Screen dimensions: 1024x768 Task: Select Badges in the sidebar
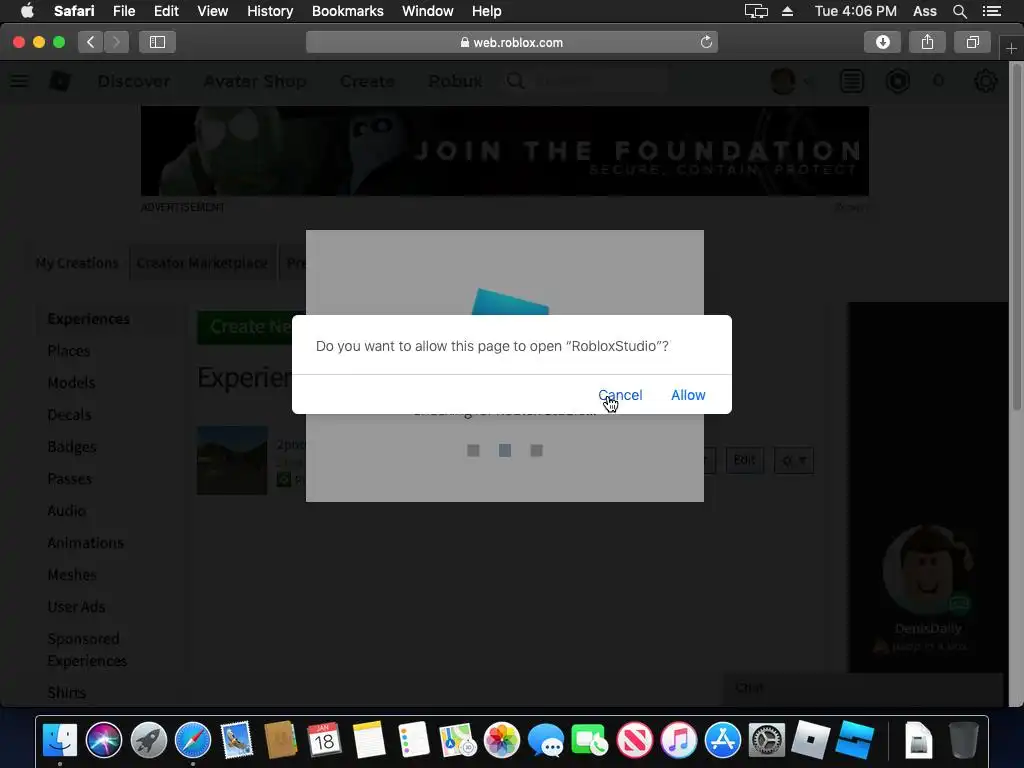(72, 447)
